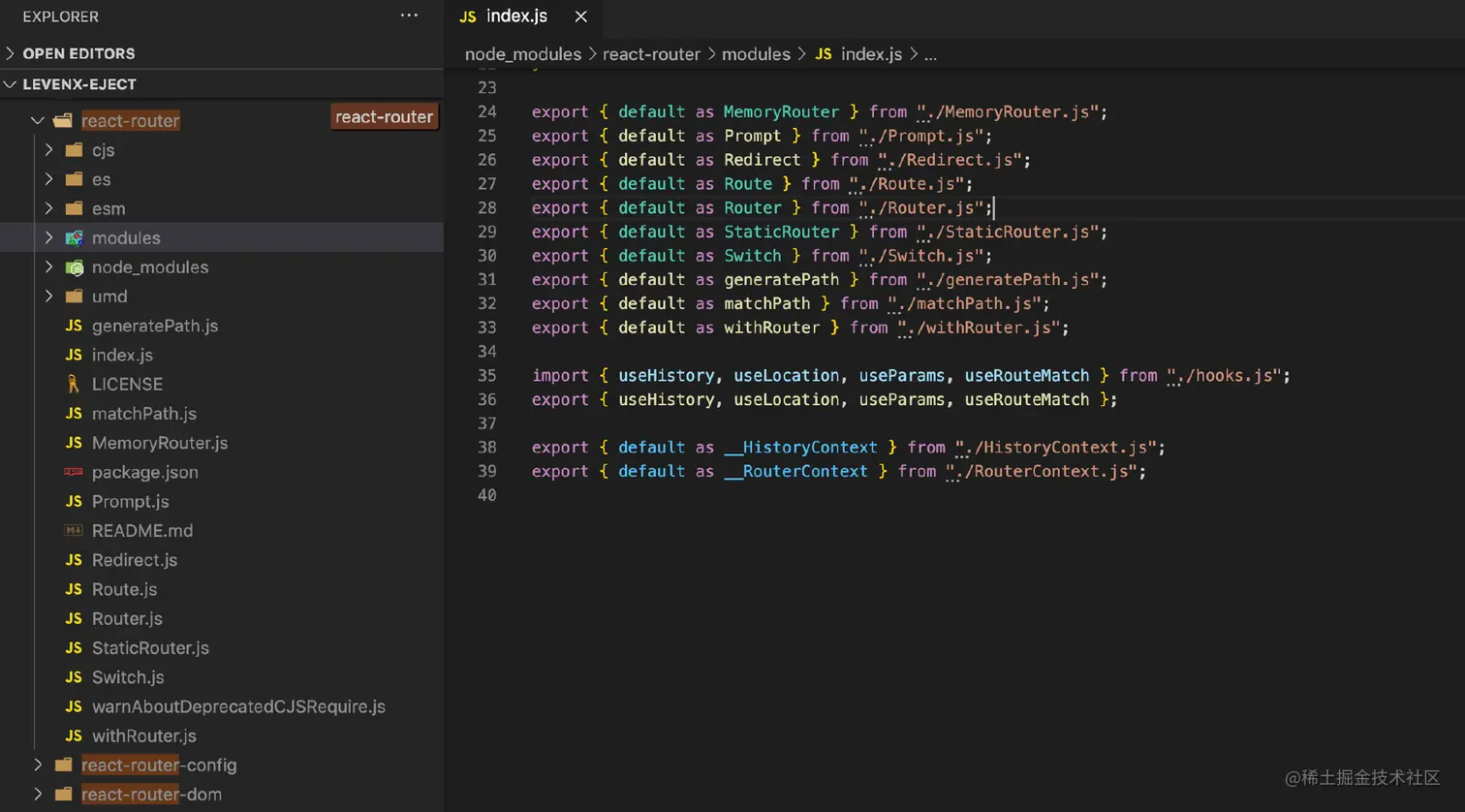Open Router.js in the file tree

click(x=127, y=618)
